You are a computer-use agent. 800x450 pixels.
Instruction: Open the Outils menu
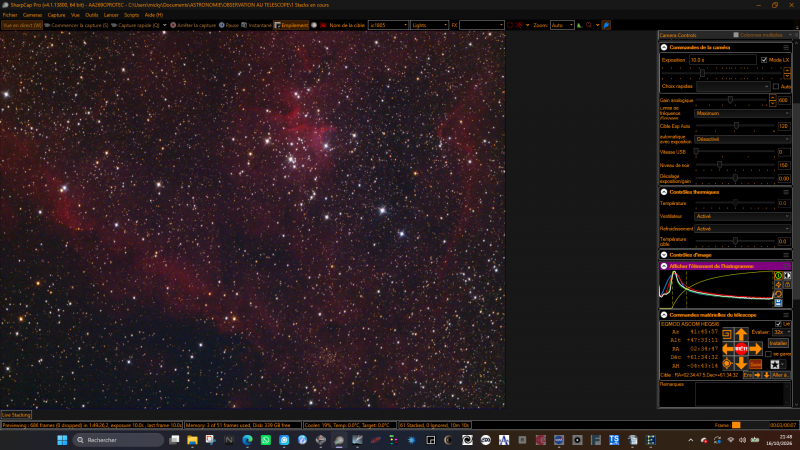(91, 15)
